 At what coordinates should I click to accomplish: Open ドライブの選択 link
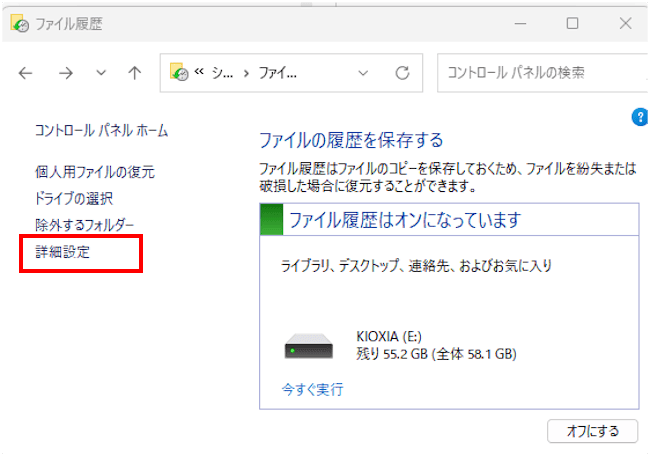point(74,198)
